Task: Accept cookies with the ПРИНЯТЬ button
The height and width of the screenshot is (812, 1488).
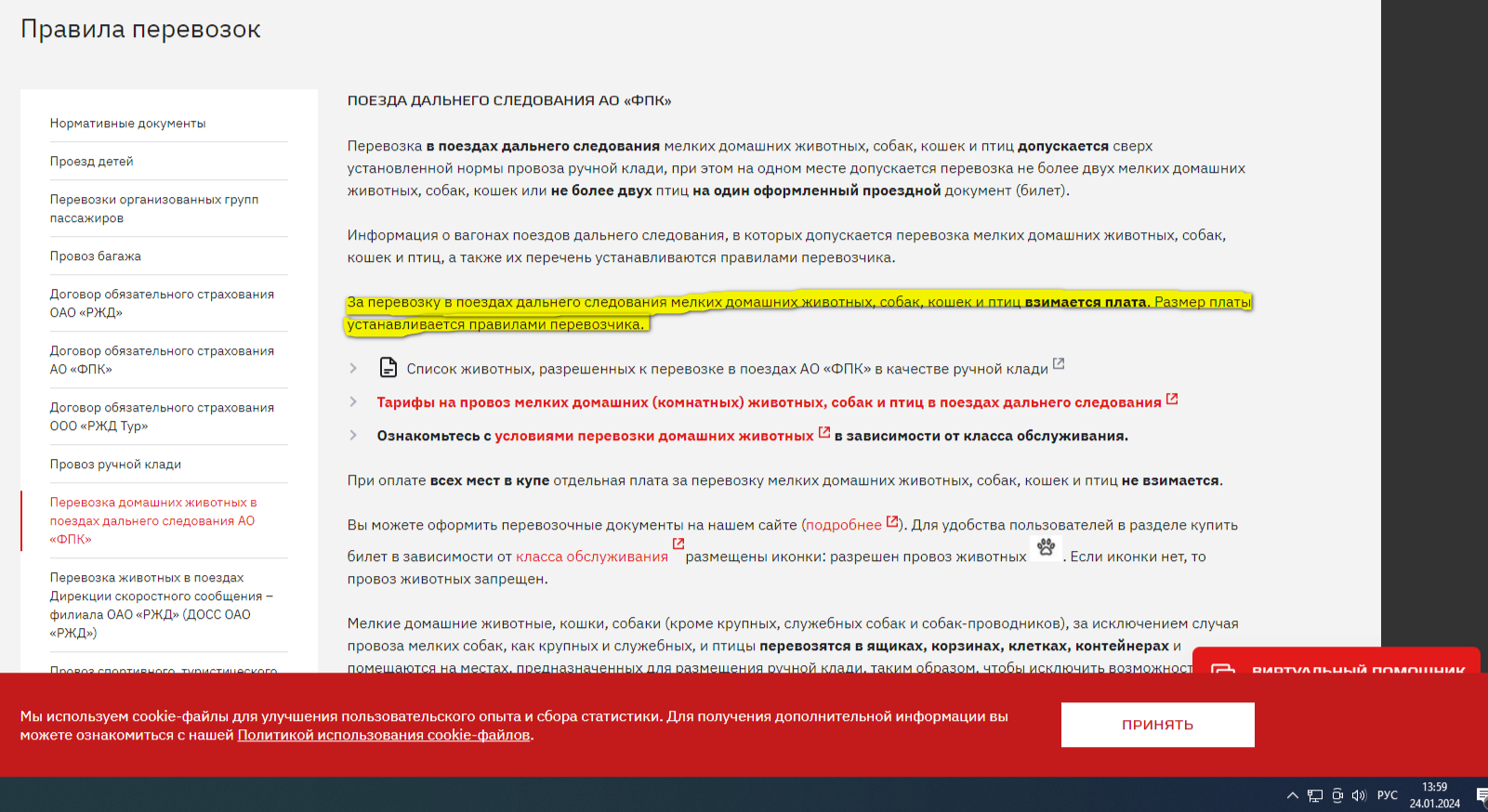Action: pyautogui.click(x=1157, y=725)
